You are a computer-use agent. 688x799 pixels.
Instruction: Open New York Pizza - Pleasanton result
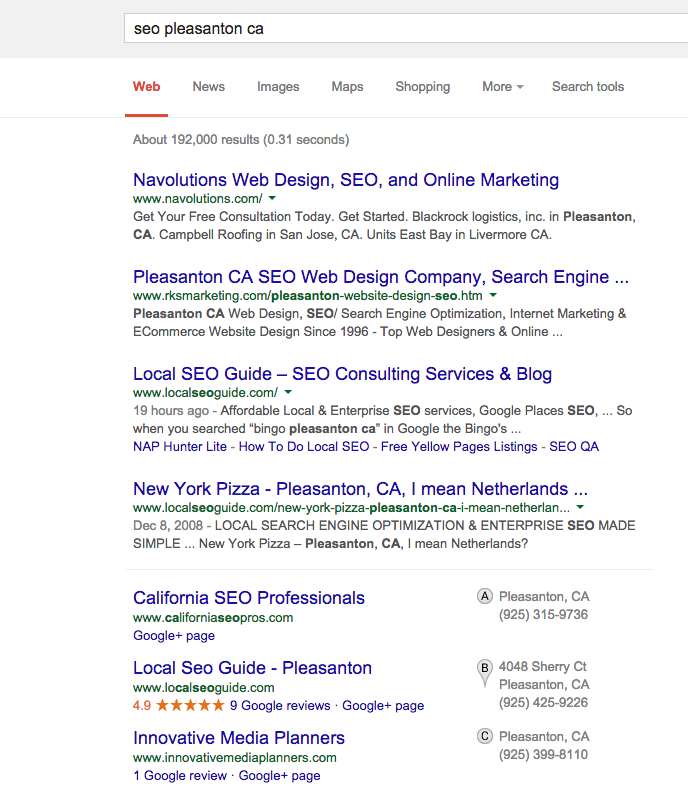[360, 489]
